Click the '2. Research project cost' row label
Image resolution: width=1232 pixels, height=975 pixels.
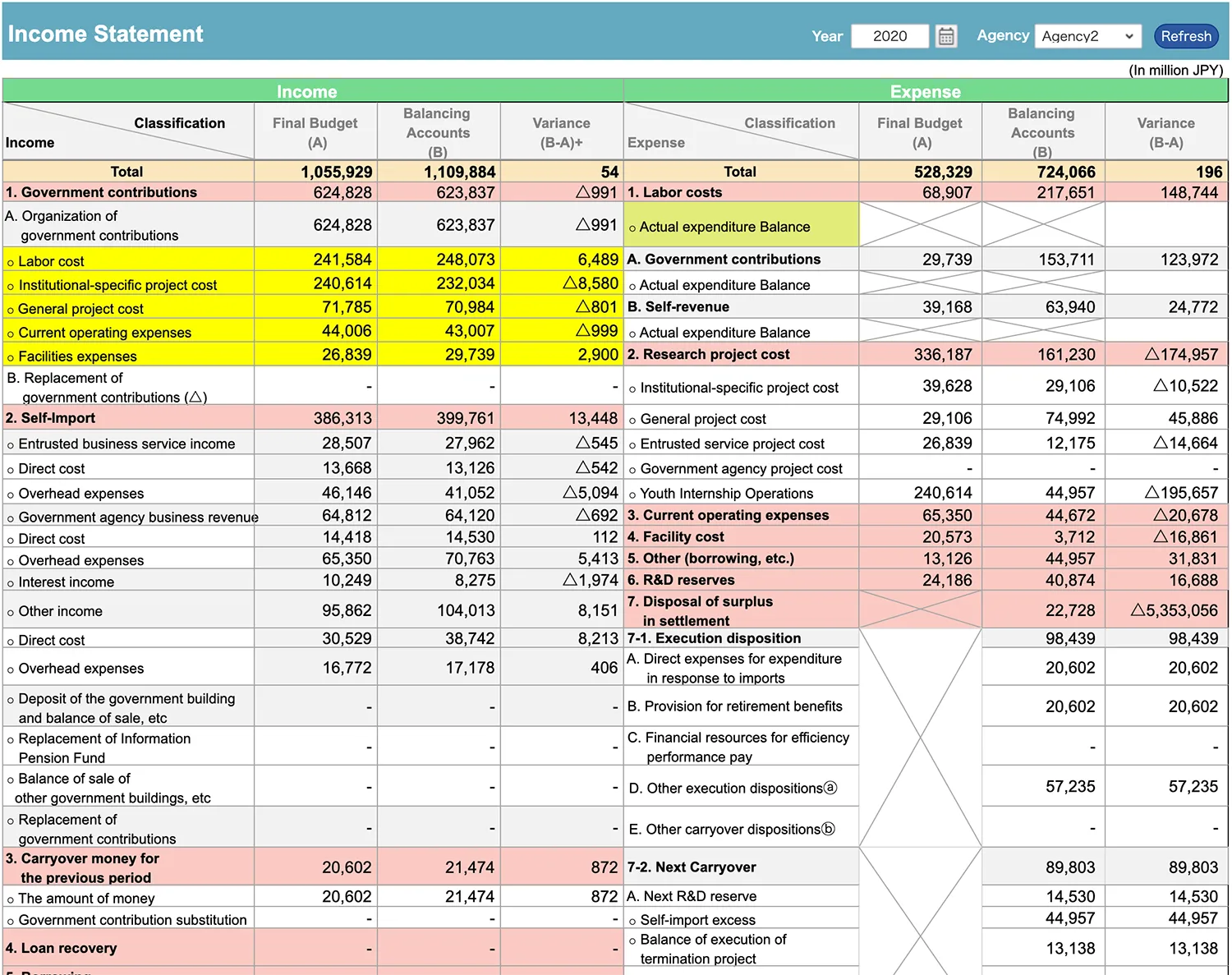(708, 354)
